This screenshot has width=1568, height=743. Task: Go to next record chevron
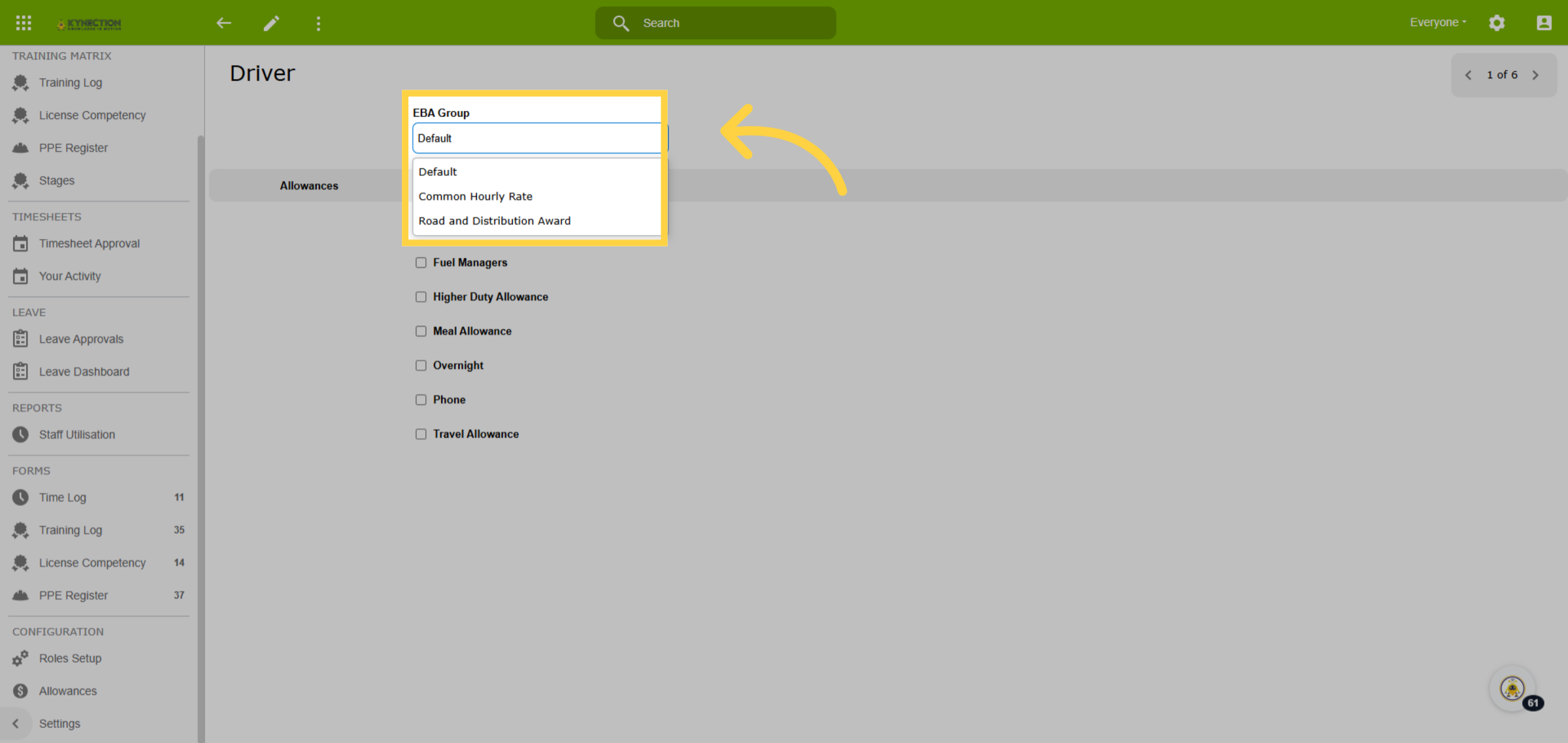coord(1535,75)
